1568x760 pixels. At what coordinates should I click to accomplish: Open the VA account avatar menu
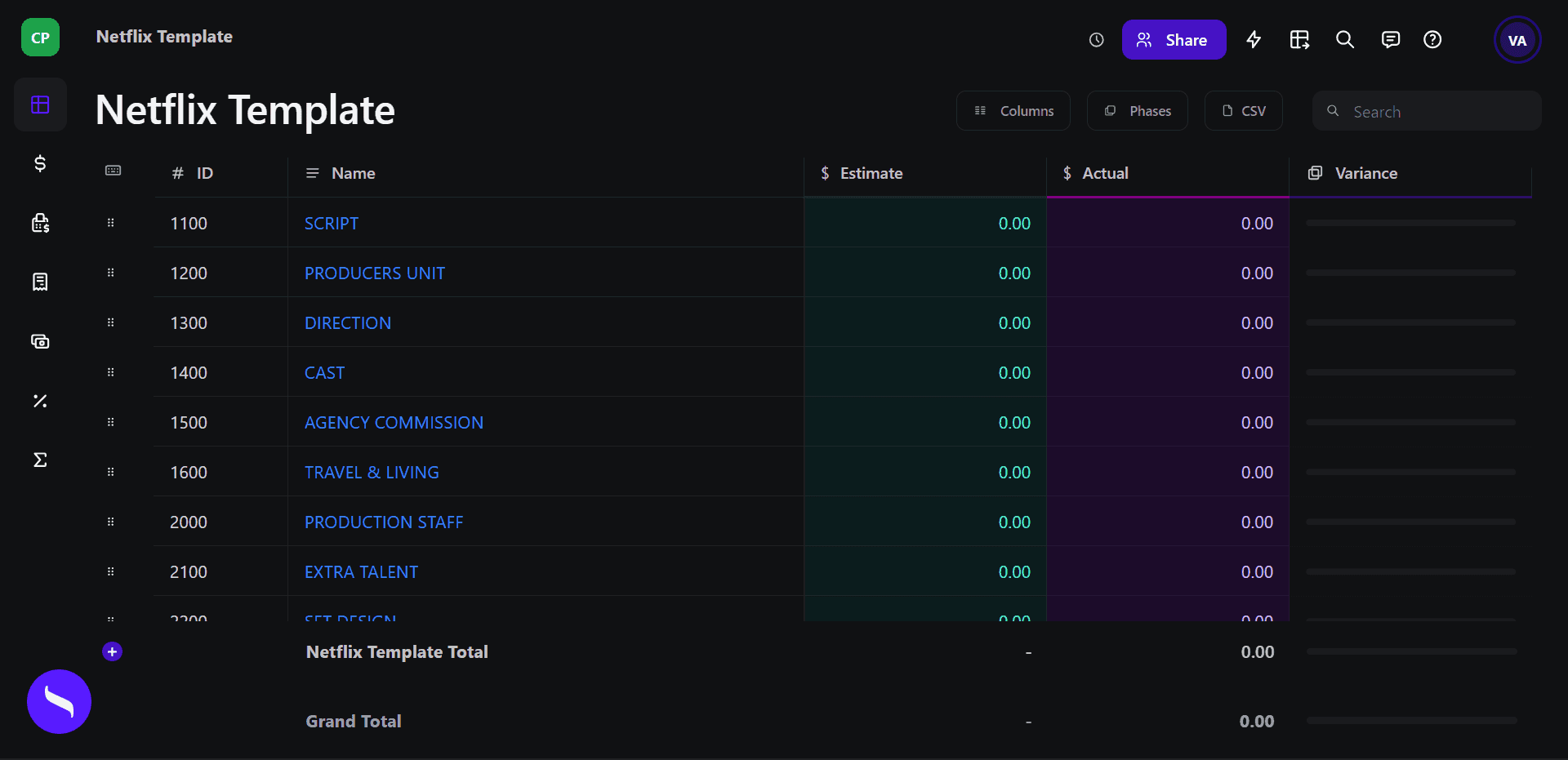tap(1517, 39)
